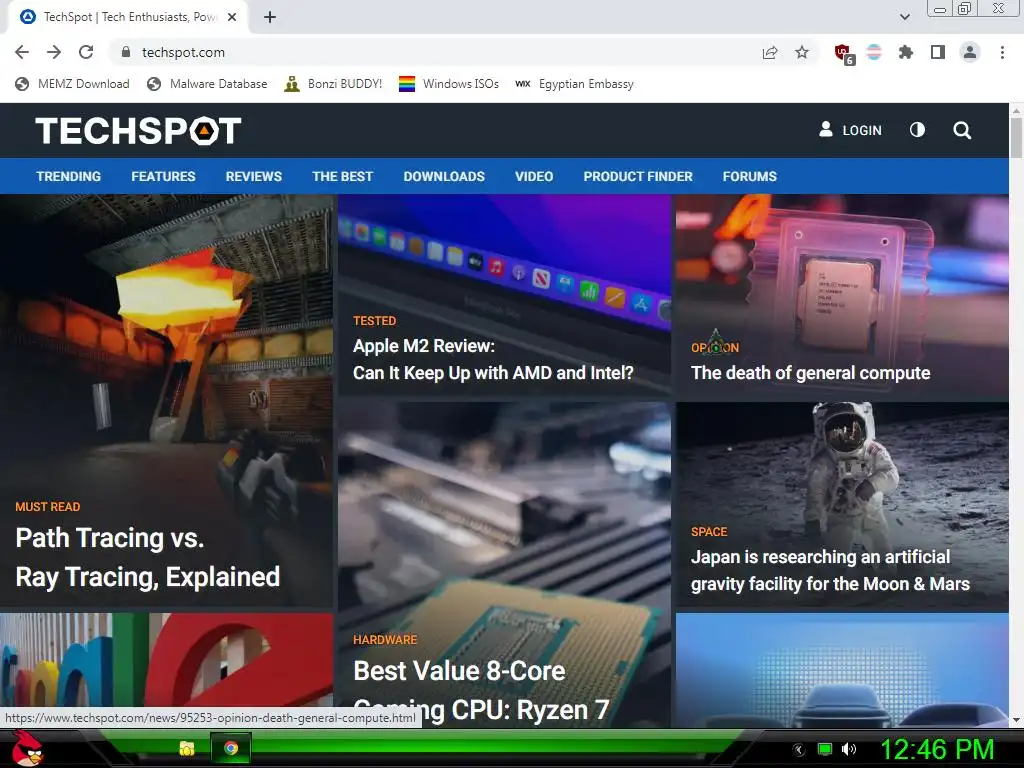Open the Extensions puzzle menu
The width and height of the screenshot is (1024, 768).
coord(906,52)
